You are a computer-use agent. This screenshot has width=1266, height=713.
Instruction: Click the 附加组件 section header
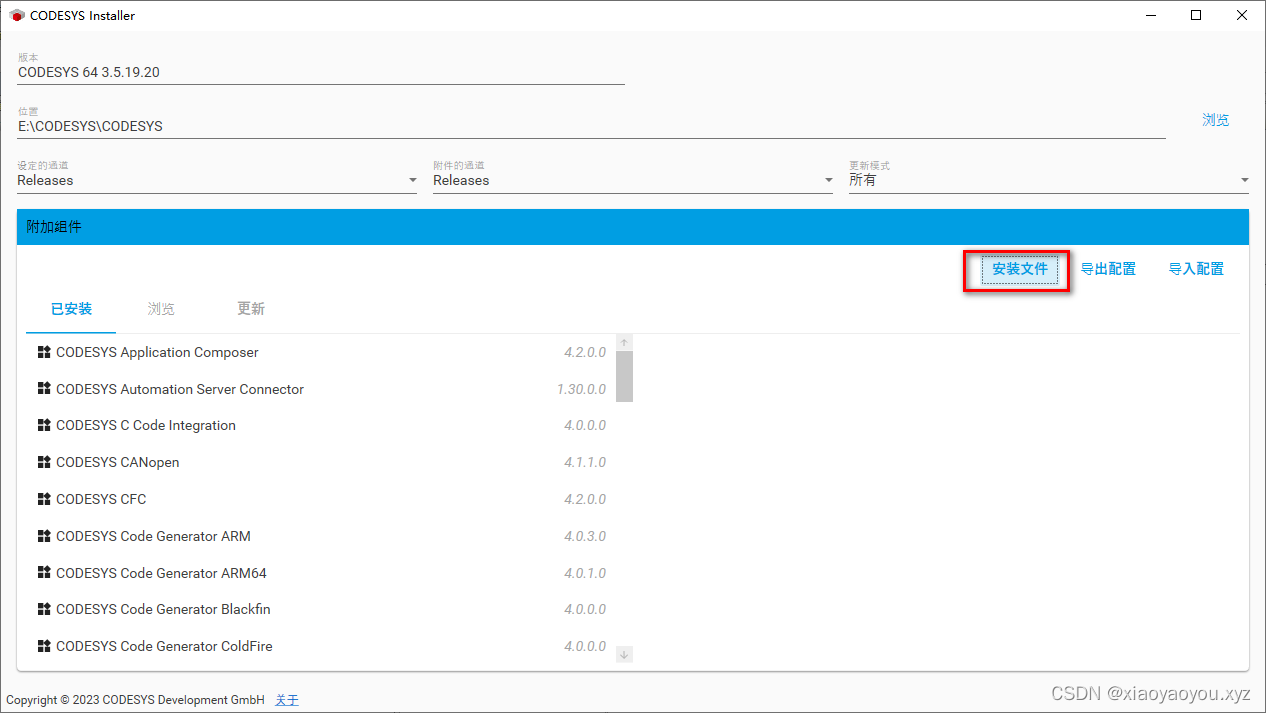tap(633, 227)
